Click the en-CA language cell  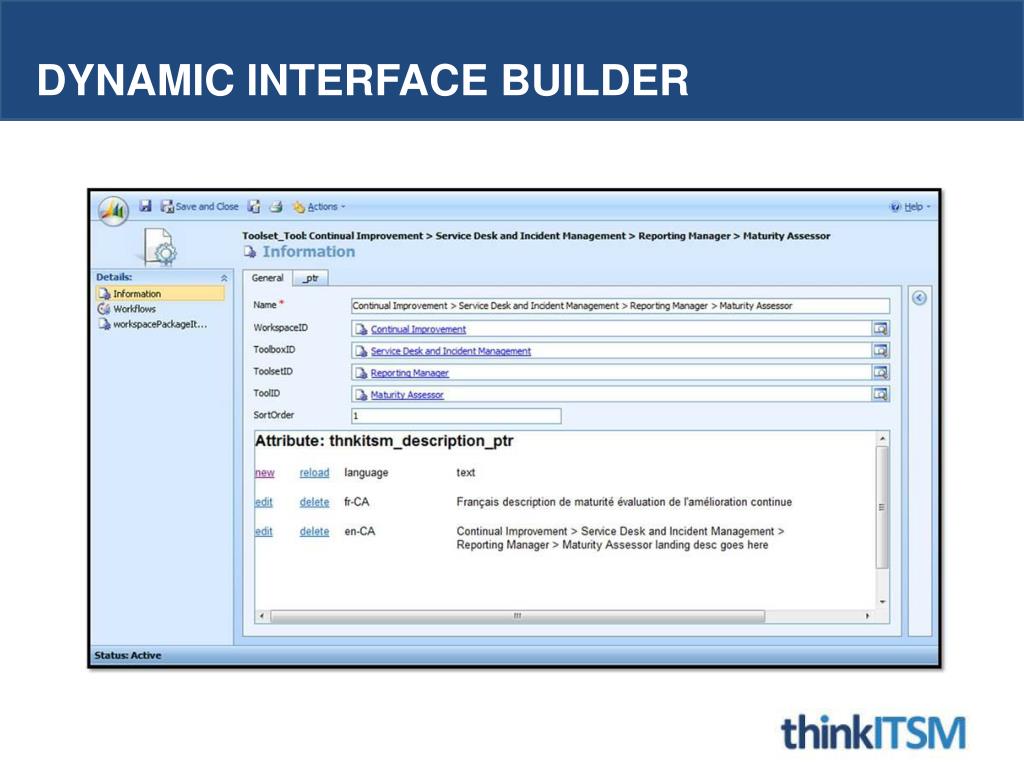point(360,532)
